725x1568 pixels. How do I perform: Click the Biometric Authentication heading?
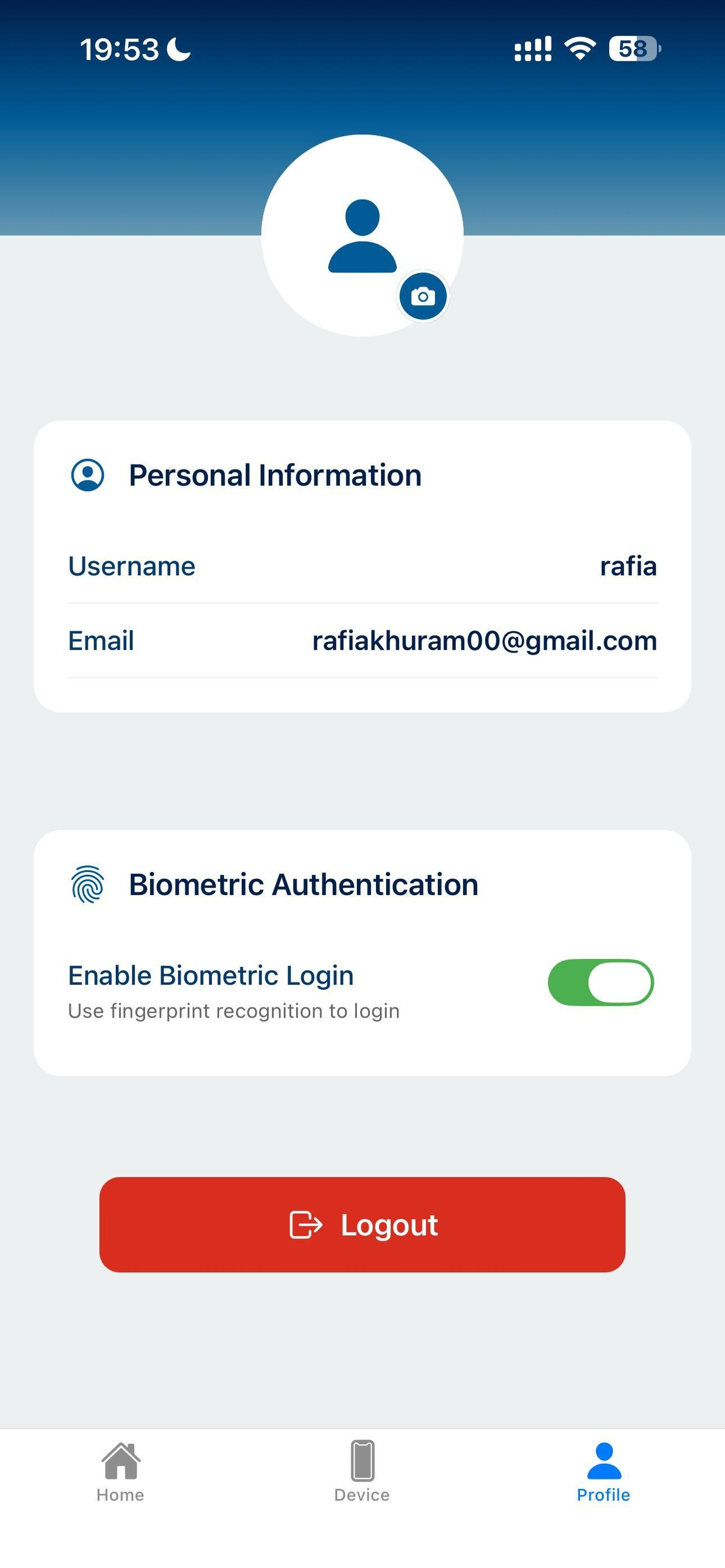304,884
